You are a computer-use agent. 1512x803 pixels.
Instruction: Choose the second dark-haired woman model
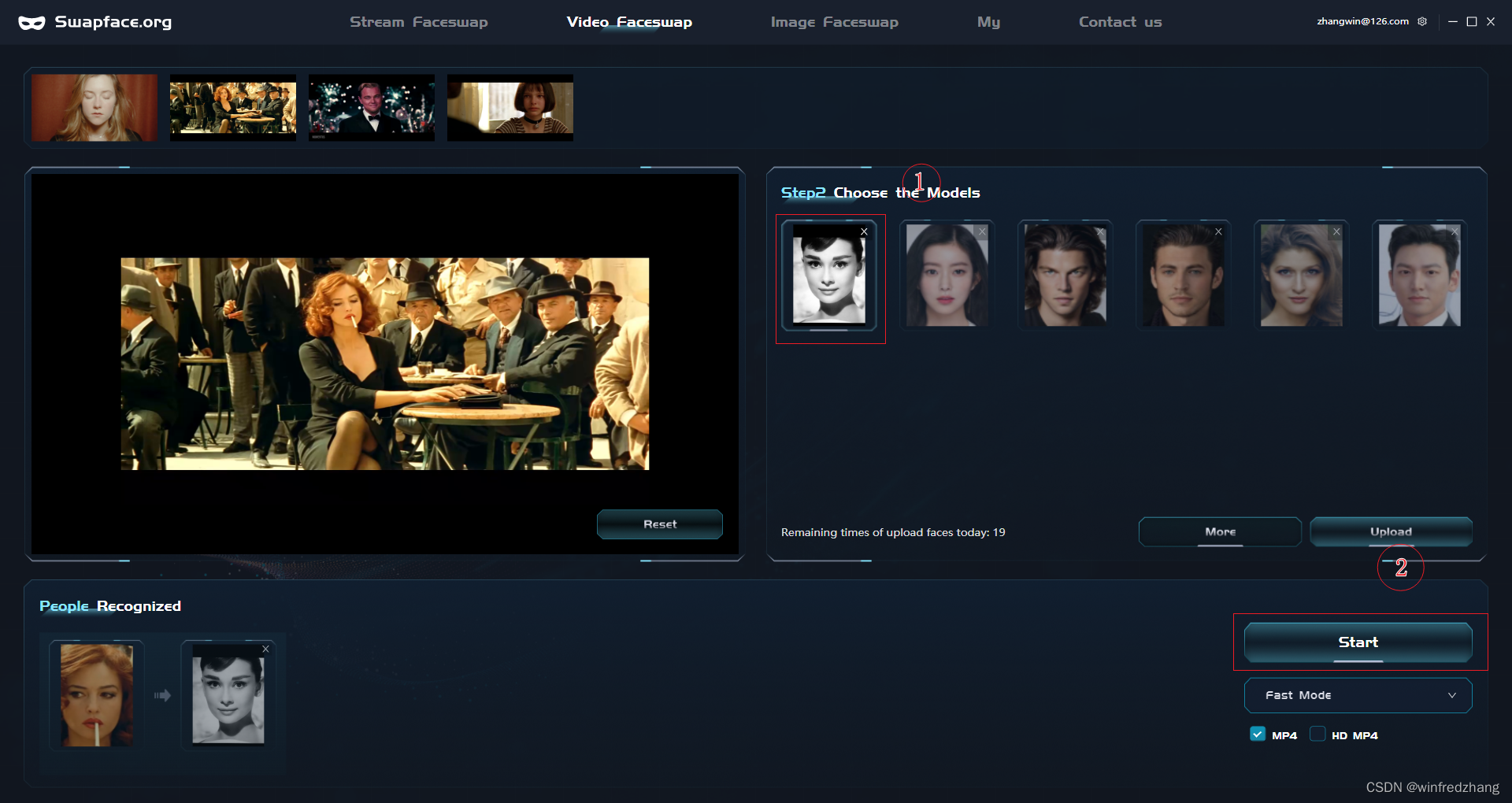click(947, 276)
